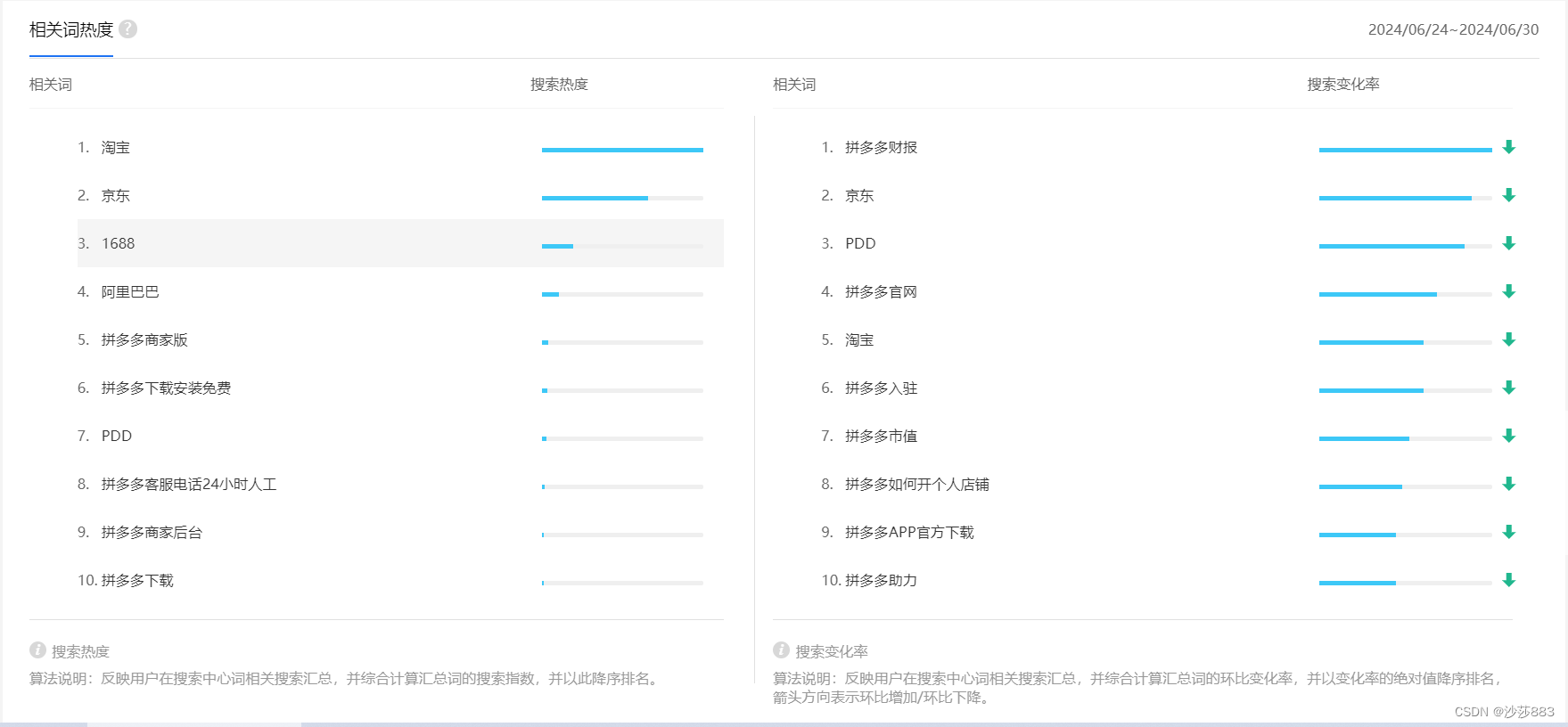The height and width of the screenshot is (727, 1568).
Task: Click the info icon next to 搜索变化率 note
Action: (x=781, y=650)
